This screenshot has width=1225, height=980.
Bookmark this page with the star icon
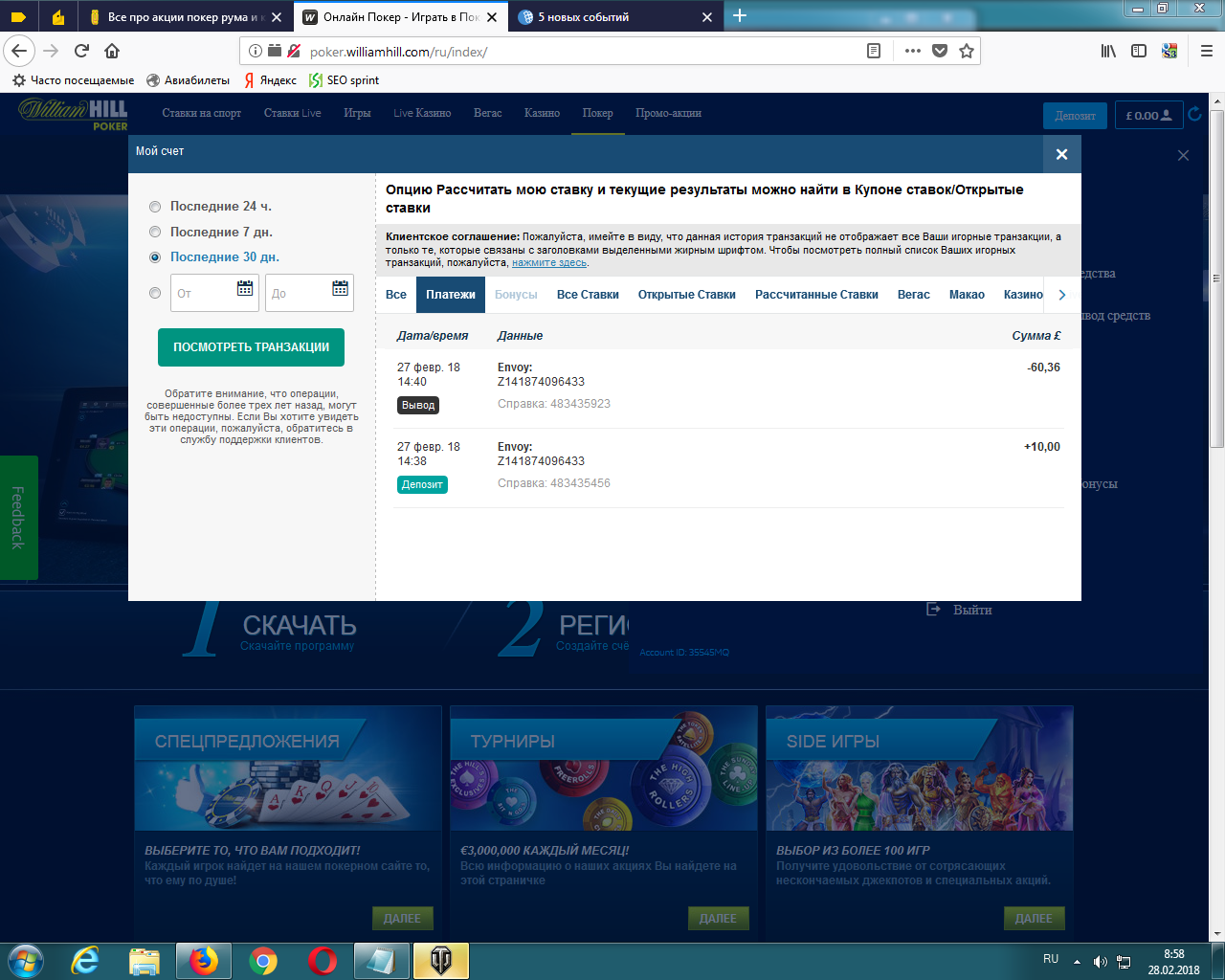[x=967, y=51]
